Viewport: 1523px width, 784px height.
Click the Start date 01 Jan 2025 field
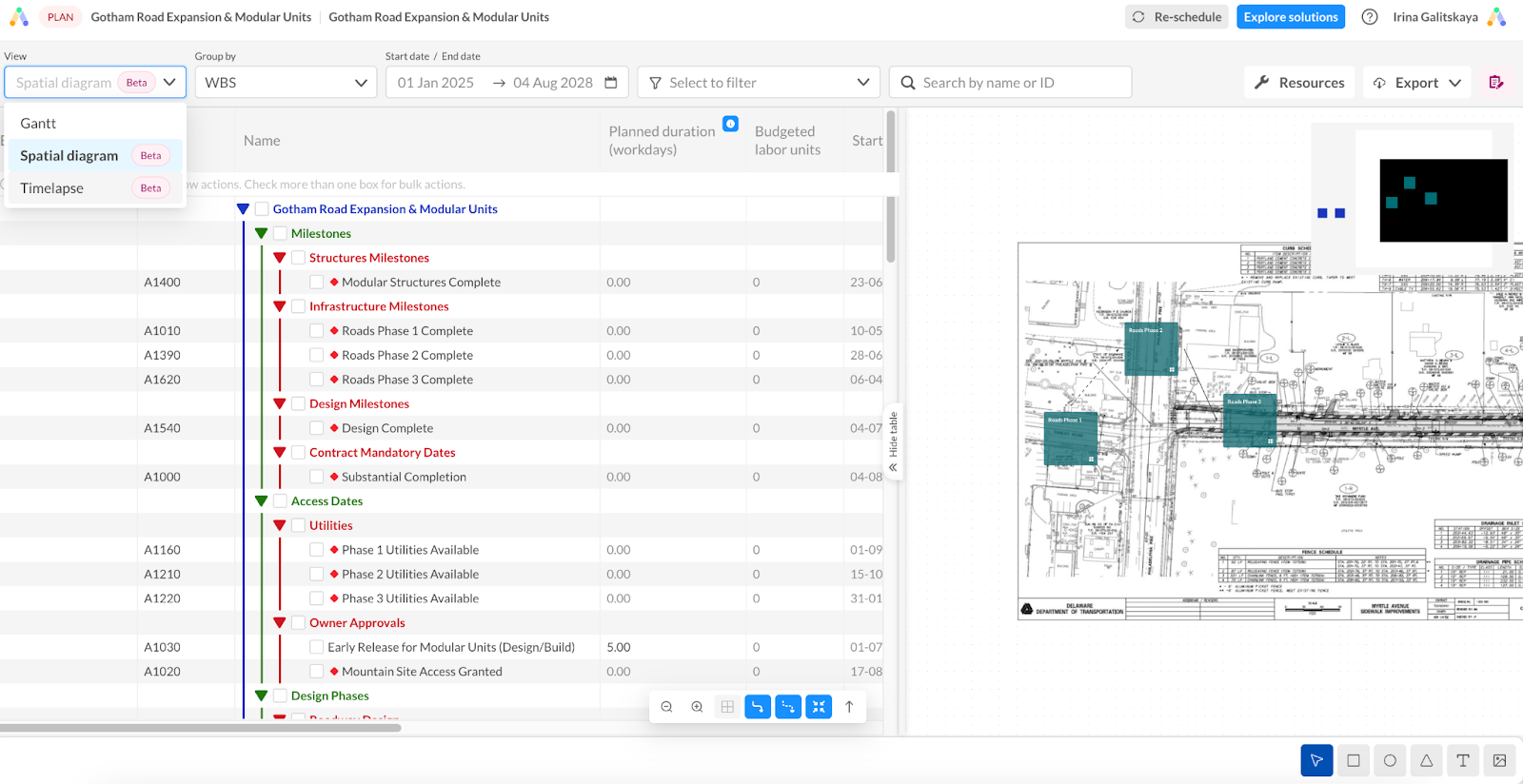(x=436, y=83)
